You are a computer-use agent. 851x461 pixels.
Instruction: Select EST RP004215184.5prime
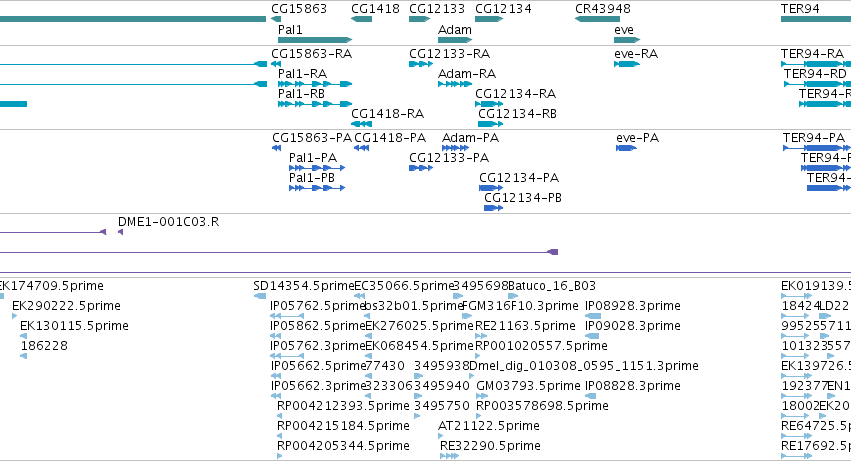(x=343, y=426)
